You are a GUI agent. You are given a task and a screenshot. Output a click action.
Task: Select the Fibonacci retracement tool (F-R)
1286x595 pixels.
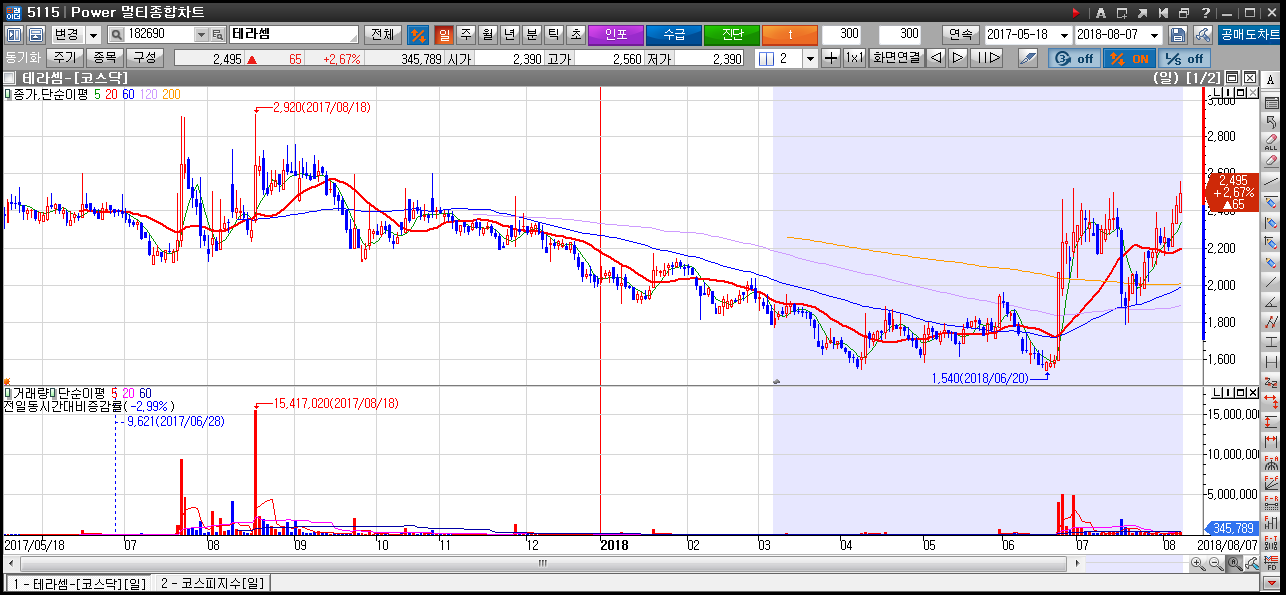pos(1272,502)
